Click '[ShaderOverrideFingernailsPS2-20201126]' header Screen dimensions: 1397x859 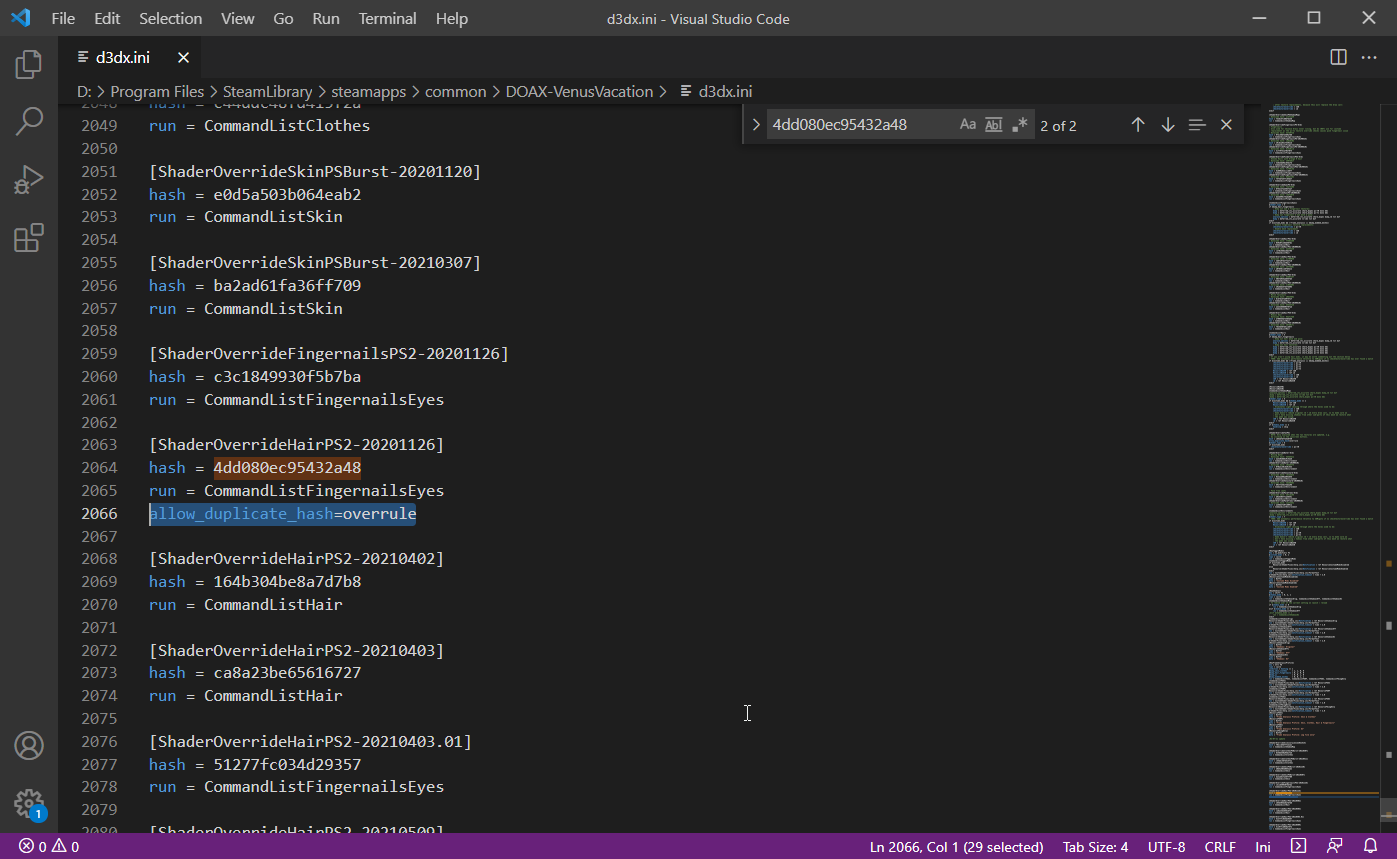329,354
